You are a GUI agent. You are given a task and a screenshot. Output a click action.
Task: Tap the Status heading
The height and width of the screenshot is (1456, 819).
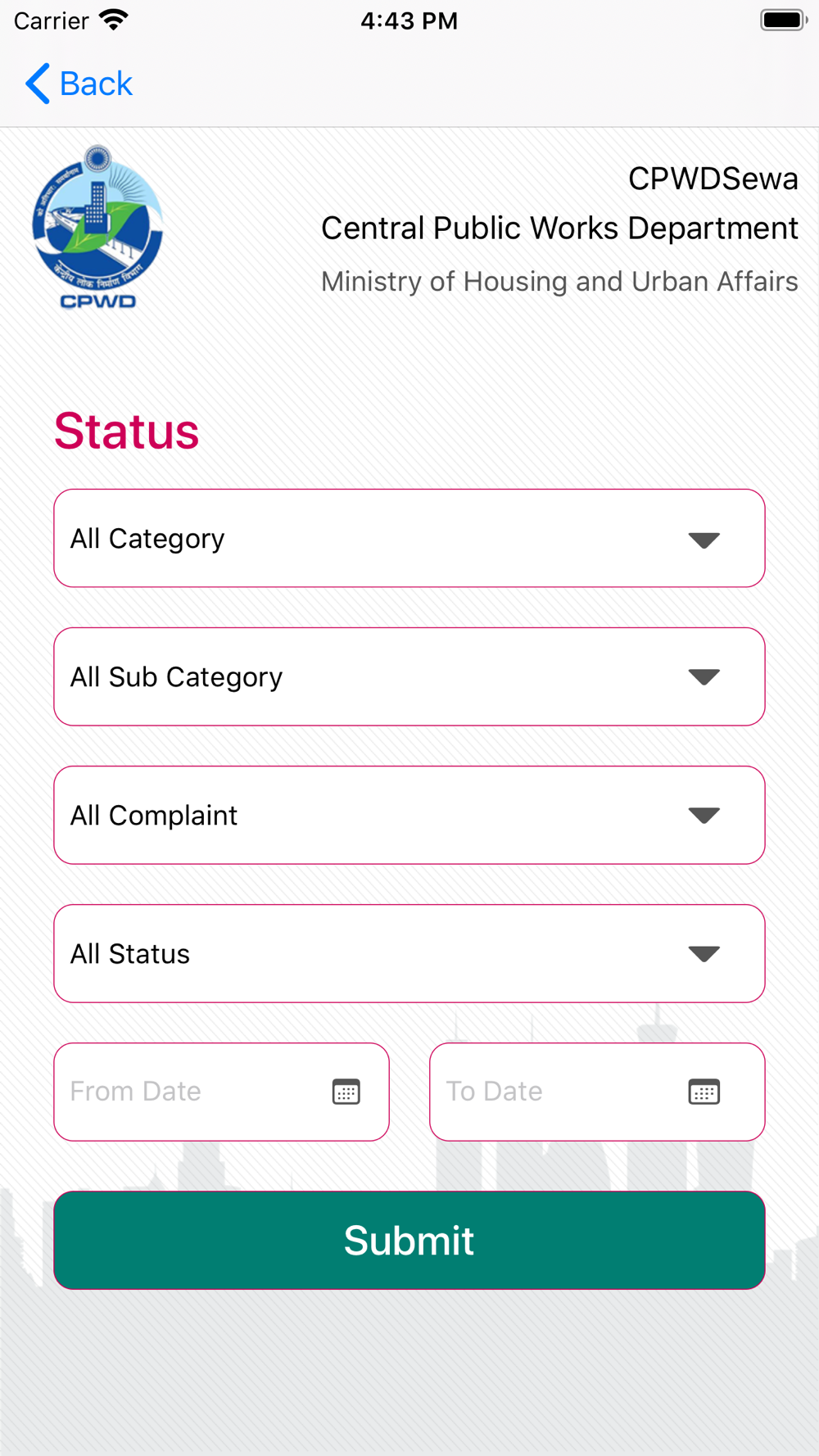pyautogui.click(x=126, y=431)
